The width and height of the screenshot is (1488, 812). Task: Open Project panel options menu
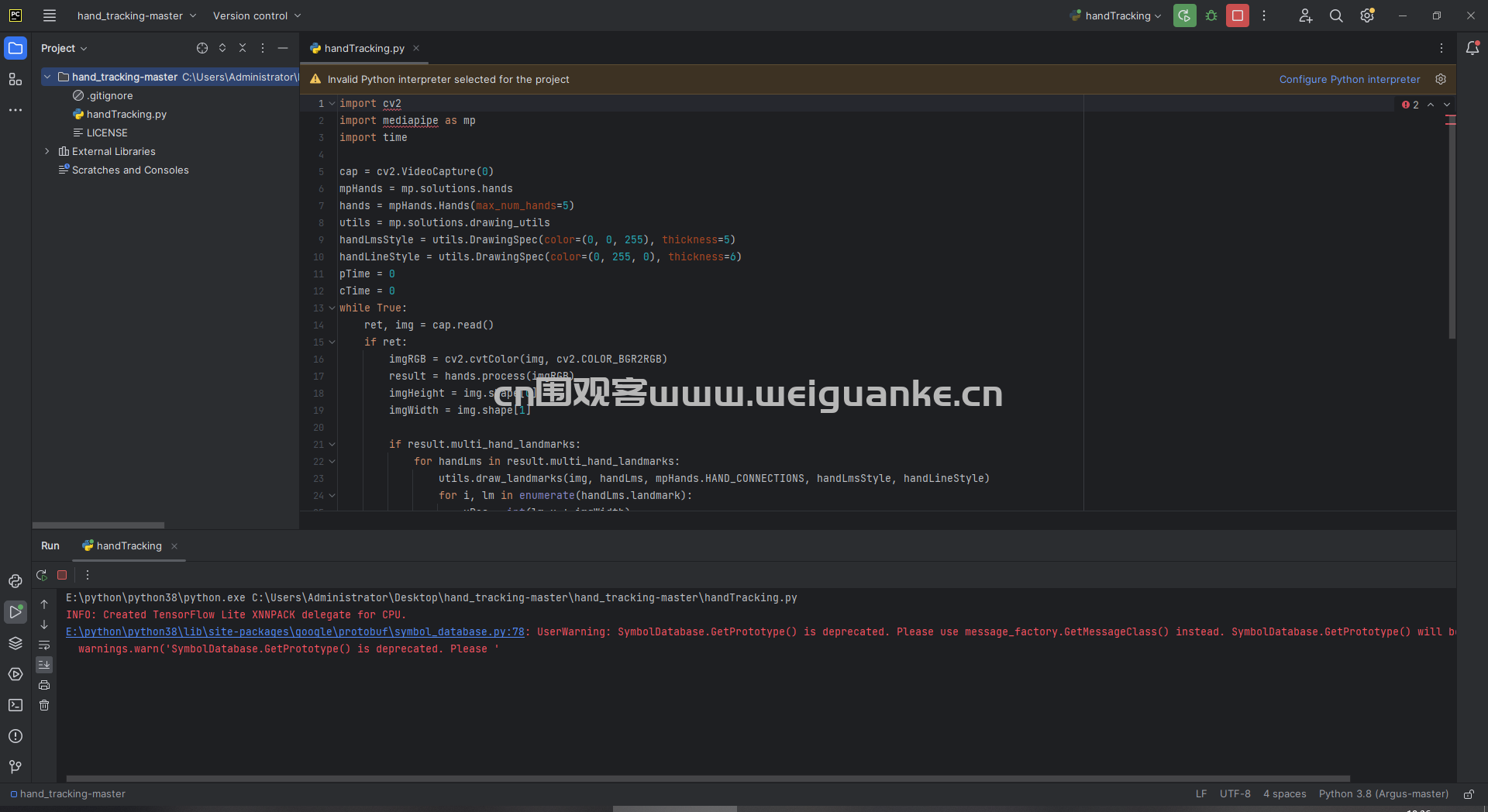[x=263, y=48]
